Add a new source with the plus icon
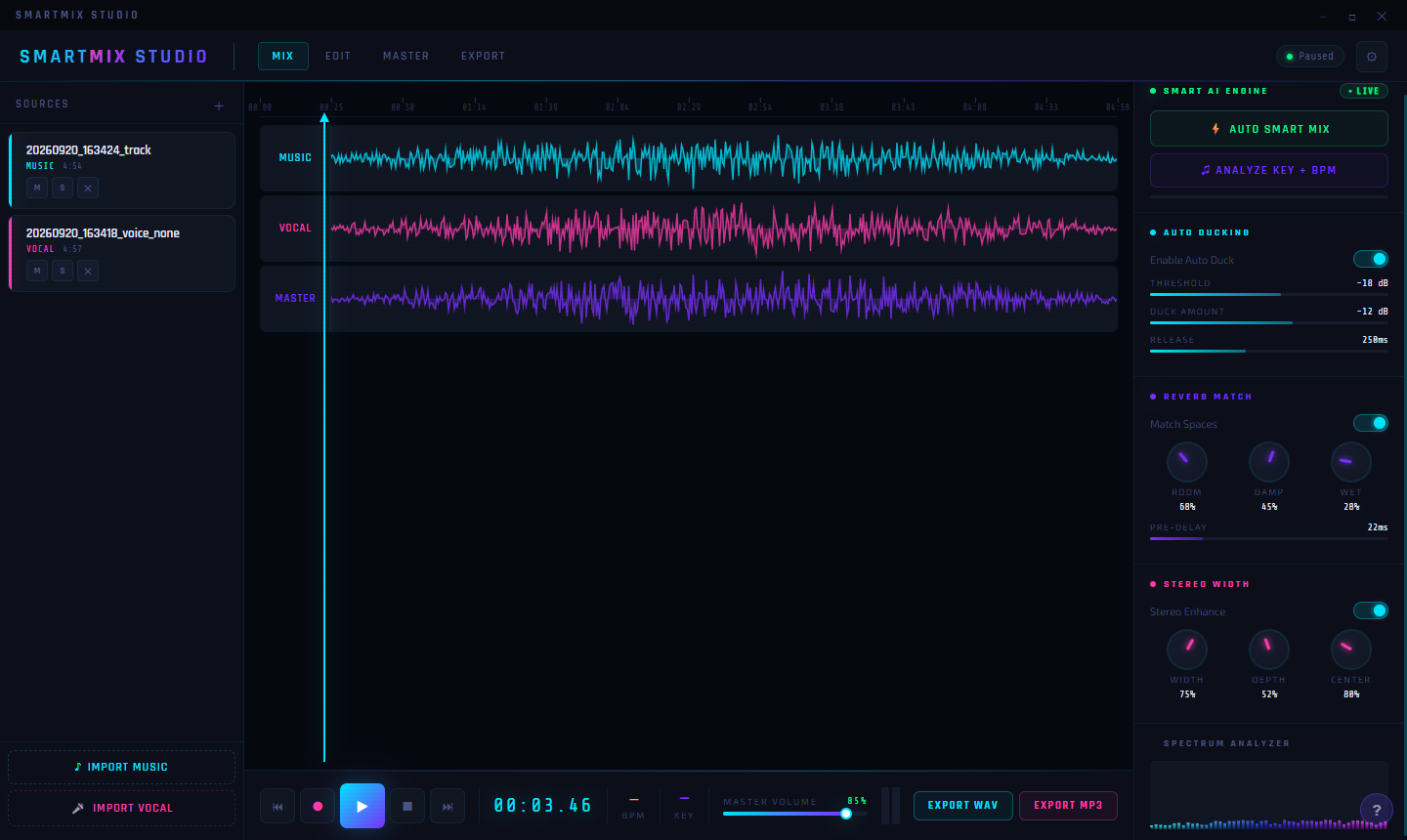The image size is (1407, 840). (219, 105)
